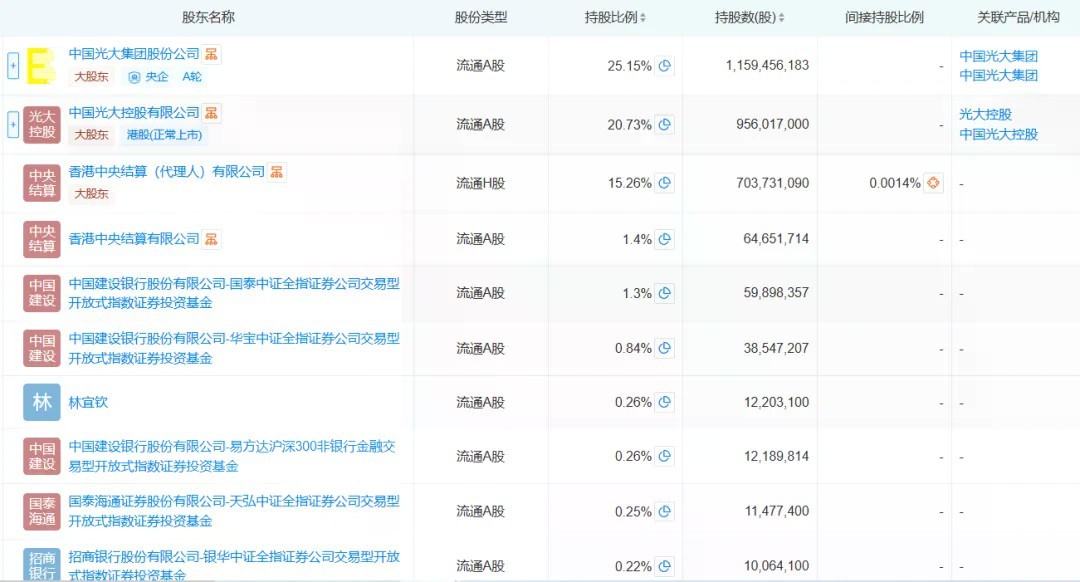Open 国泰中证全指证券公司 fund link
1080x582 pixels.
coord(234,293)
